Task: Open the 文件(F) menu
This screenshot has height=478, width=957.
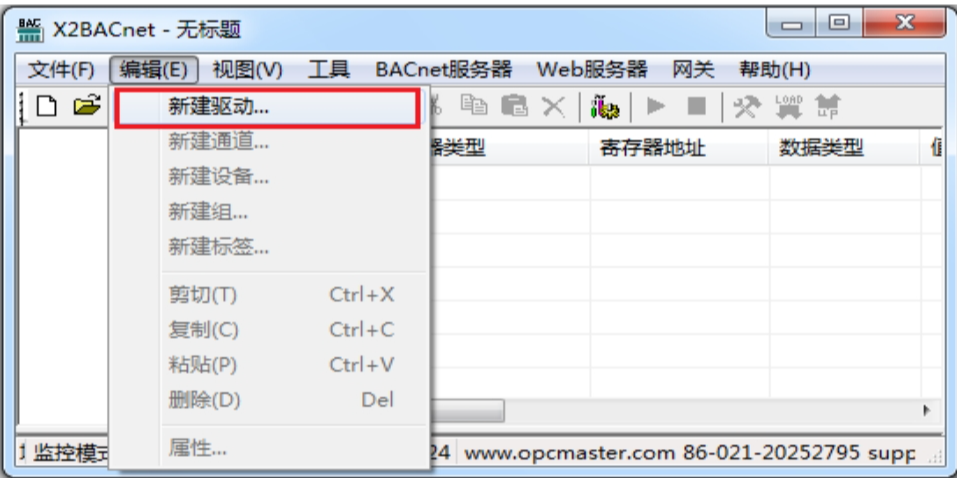Action: tap(61, 70)
